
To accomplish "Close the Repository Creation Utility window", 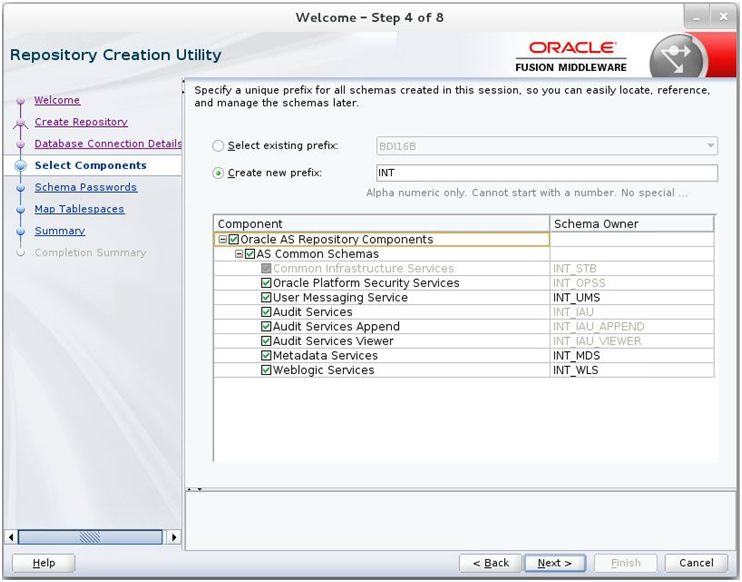I will coord(723,18).
